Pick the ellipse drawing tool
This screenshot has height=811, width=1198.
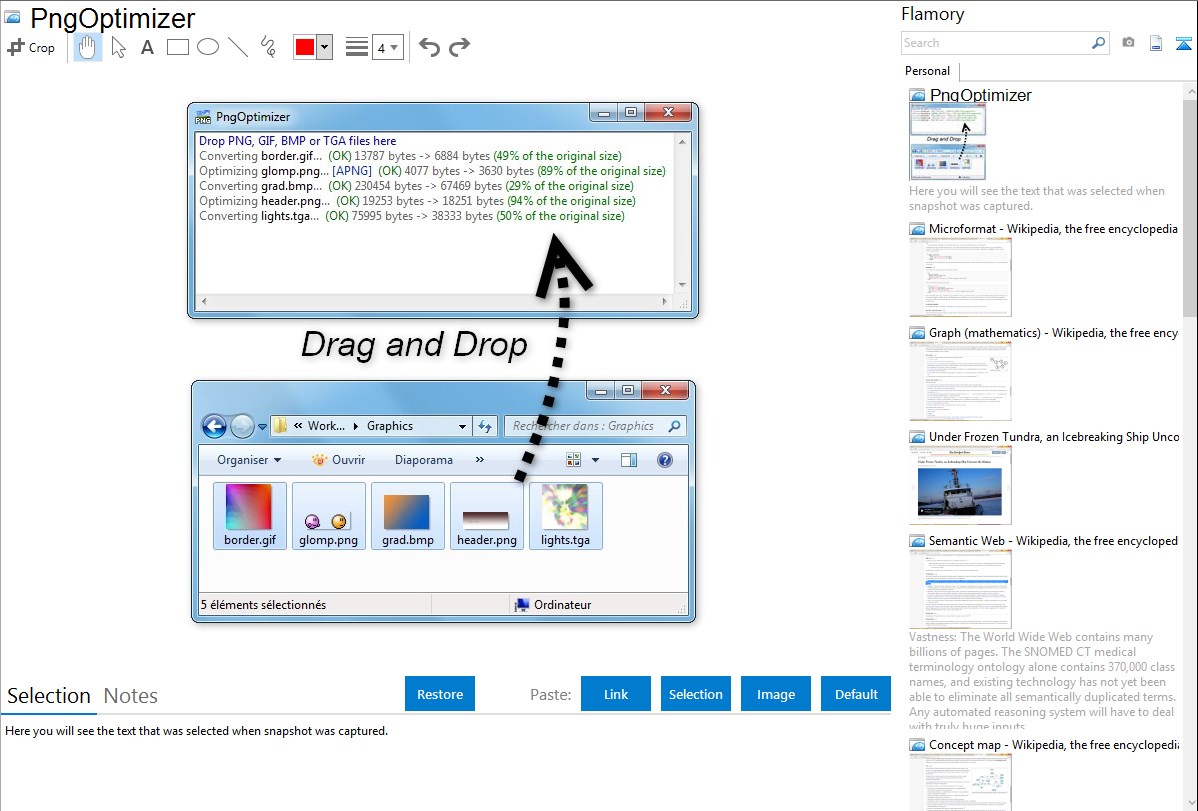(208, 47)
